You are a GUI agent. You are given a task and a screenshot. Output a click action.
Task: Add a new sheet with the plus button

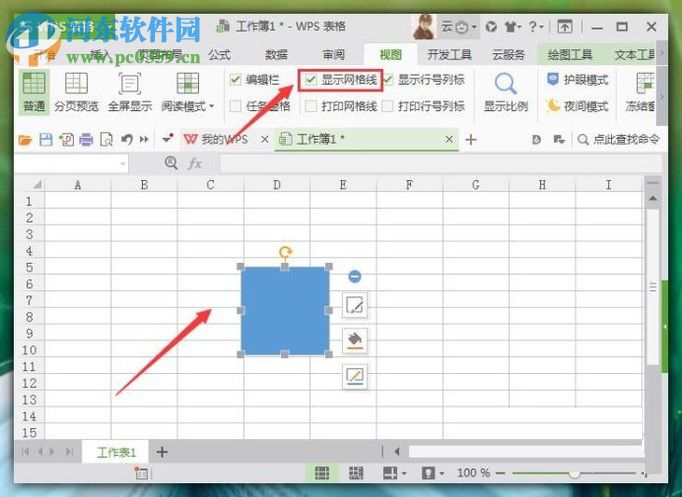coord(162,452)
